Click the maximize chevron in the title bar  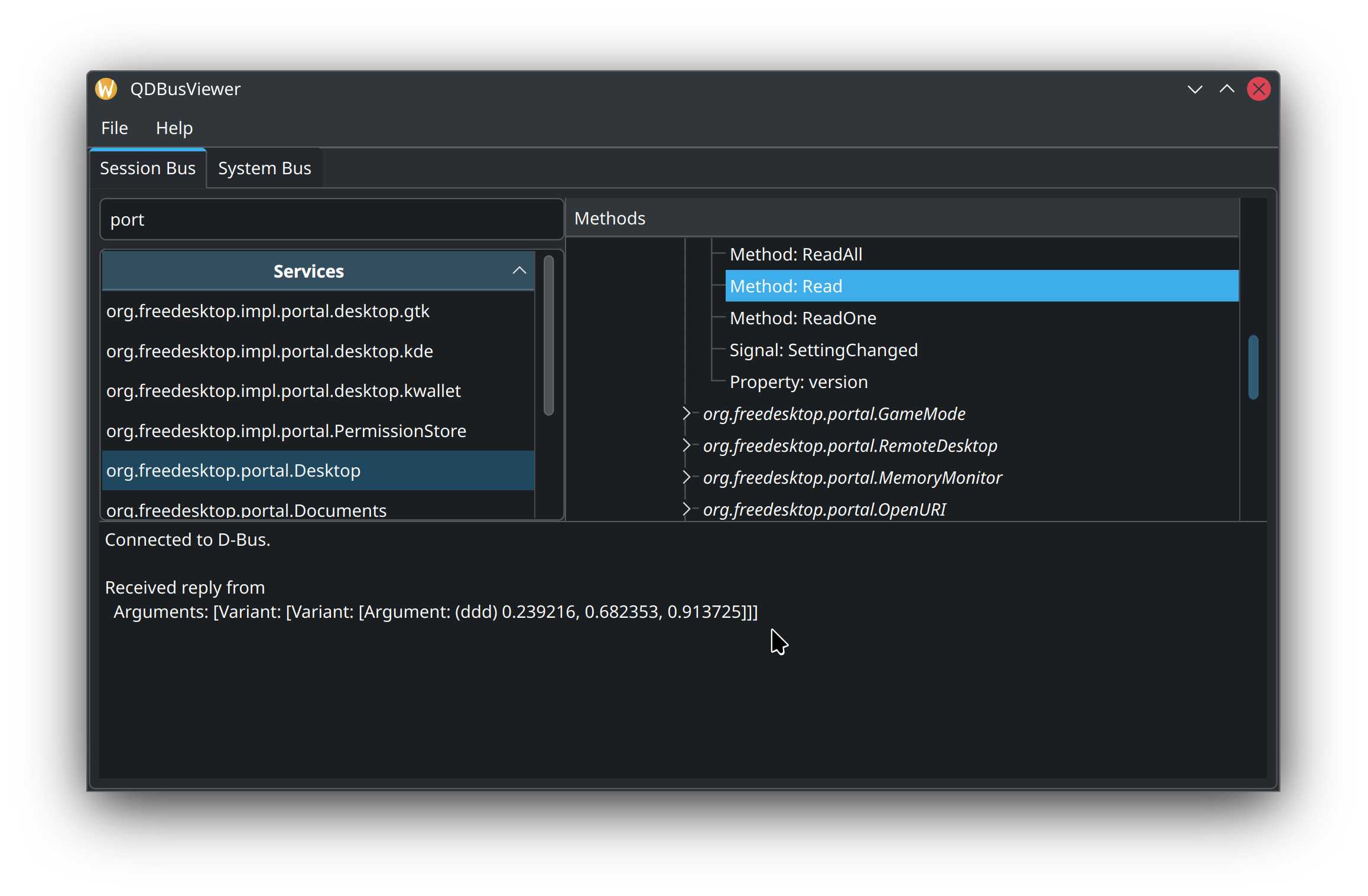click(1227, 89)
